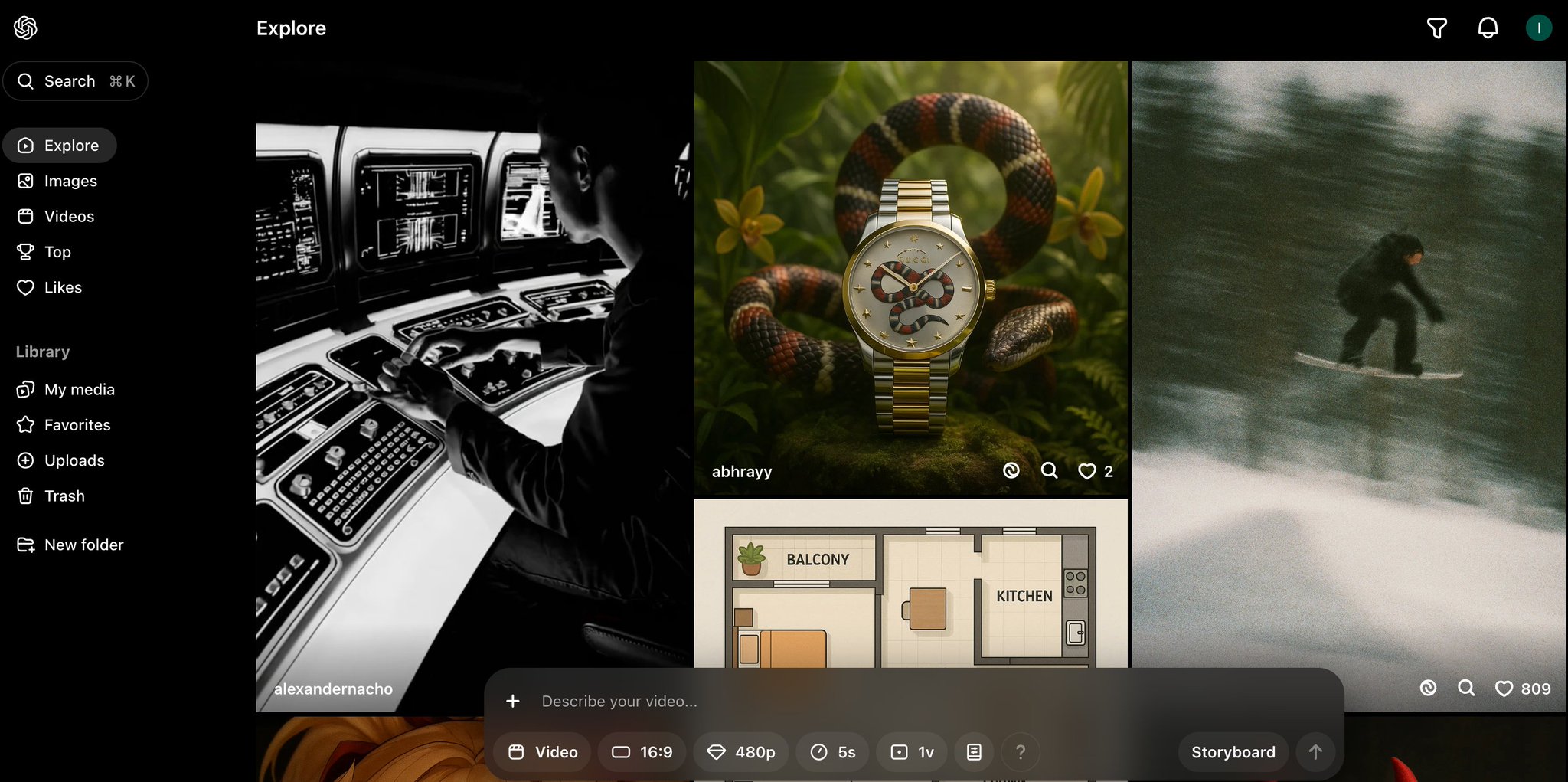Open the 1v variations dropdown
1568x782 pixels.
coord(912,752)
